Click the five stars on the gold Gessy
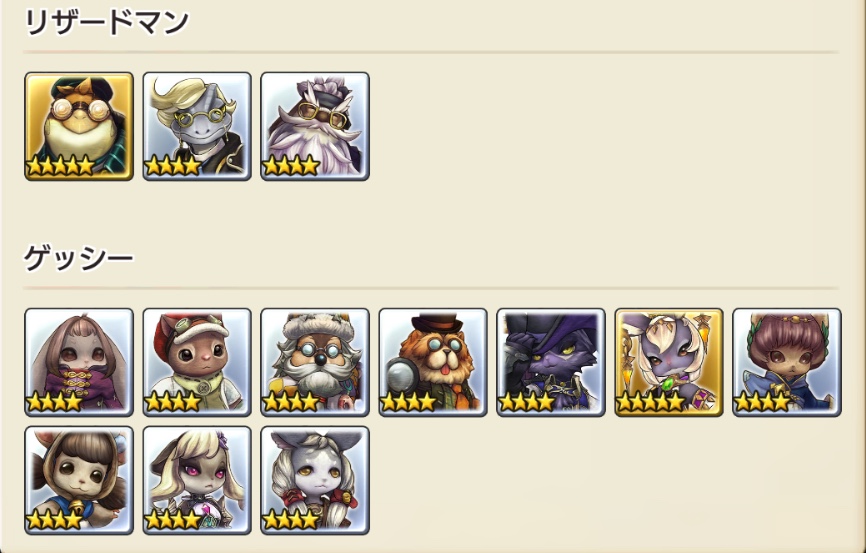Viewport: 866px width, 553px height. (x=651, y=402)
